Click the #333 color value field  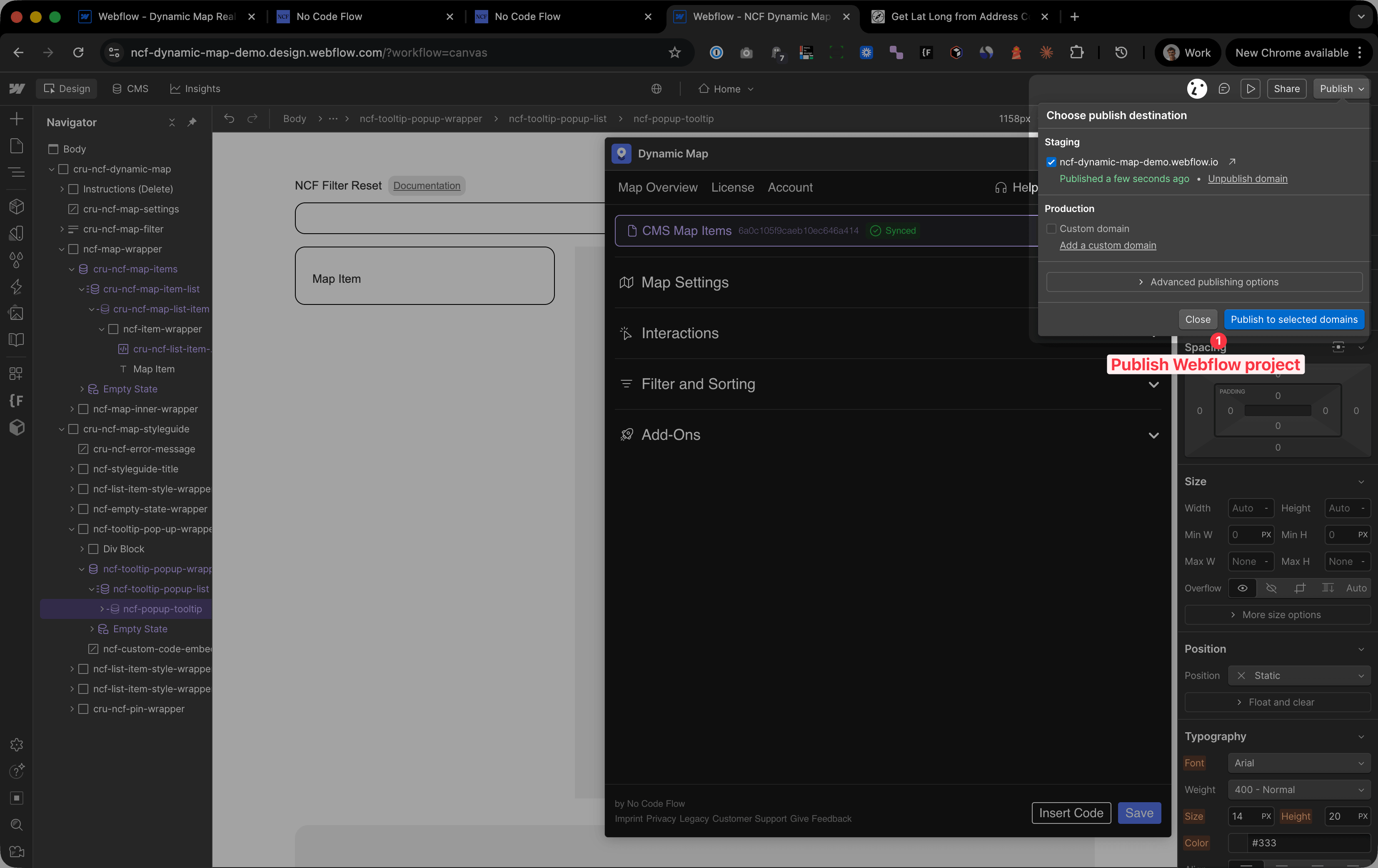coord(1308,843)
